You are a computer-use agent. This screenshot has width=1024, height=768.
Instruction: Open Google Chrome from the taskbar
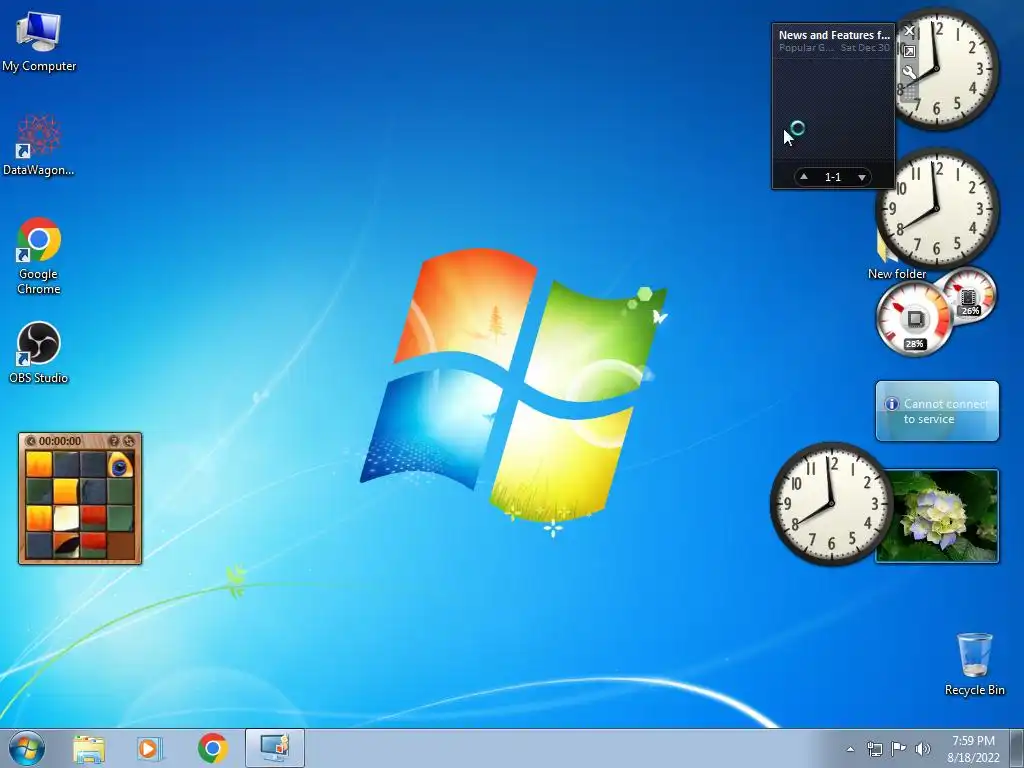(x=213, y=748)
